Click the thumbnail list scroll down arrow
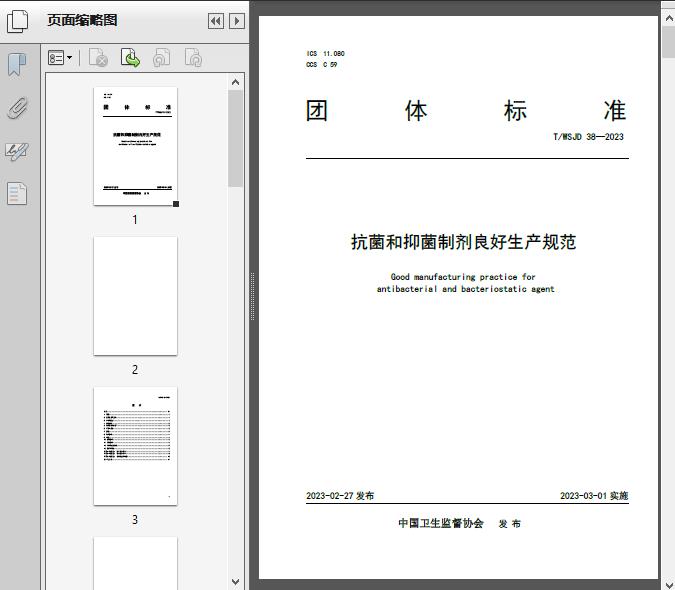The image size is (675, 590). [236, 581]
